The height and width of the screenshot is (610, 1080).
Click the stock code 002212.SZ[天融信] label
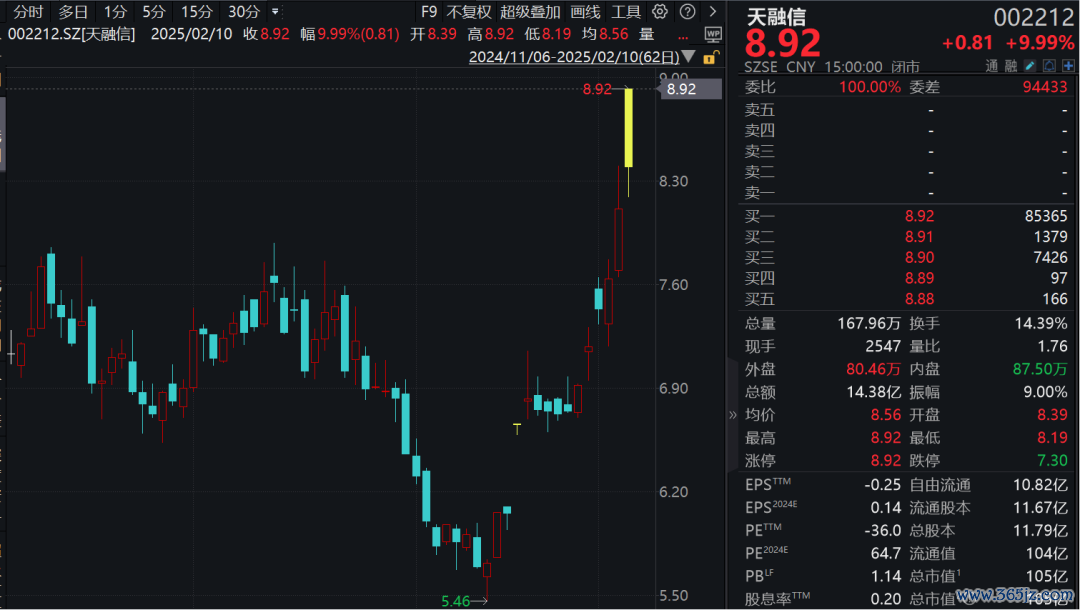72,34
